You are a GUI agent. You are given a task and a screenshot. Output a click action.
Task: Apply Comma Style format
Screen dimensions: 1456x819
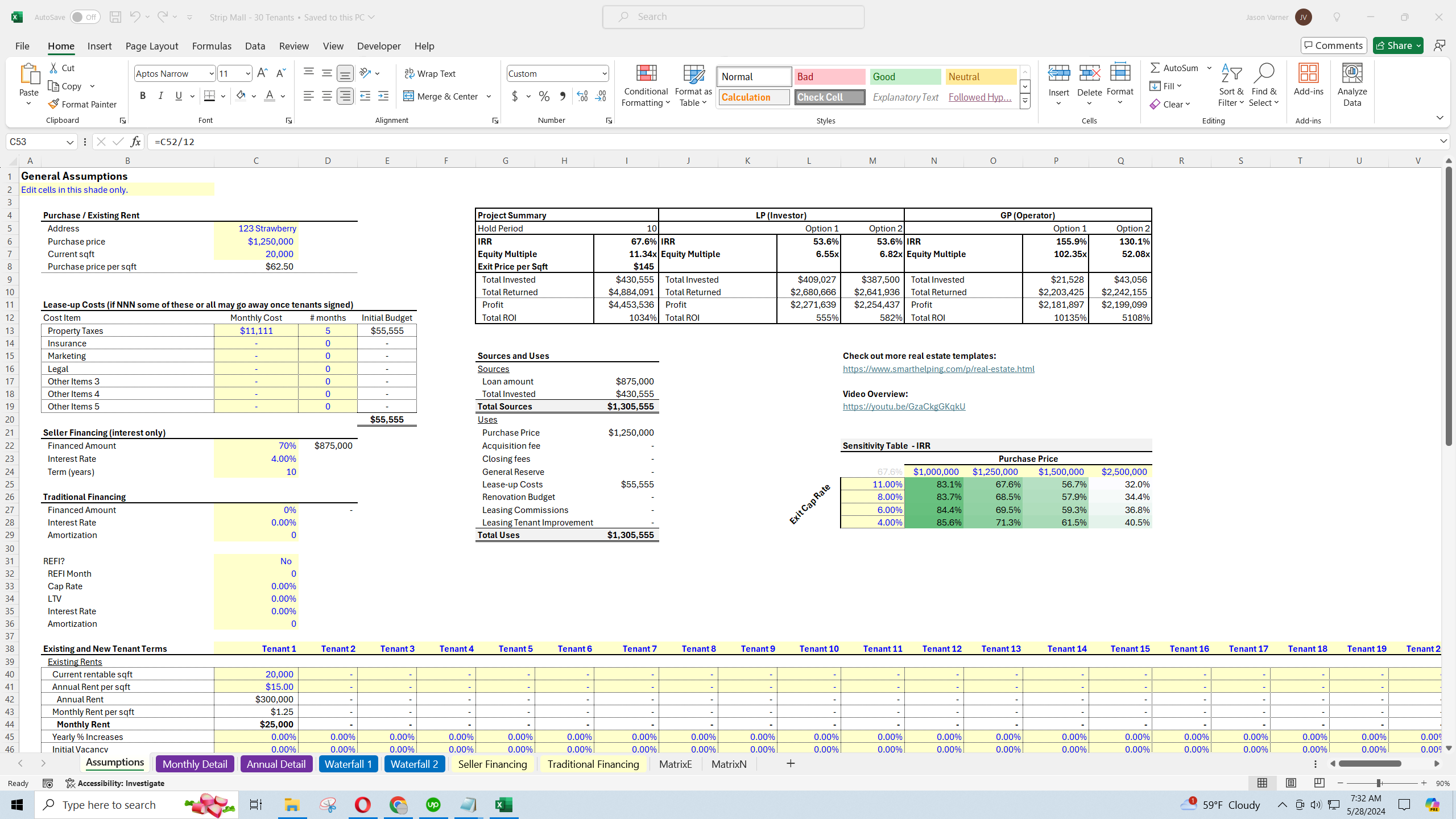pos(562,96)
